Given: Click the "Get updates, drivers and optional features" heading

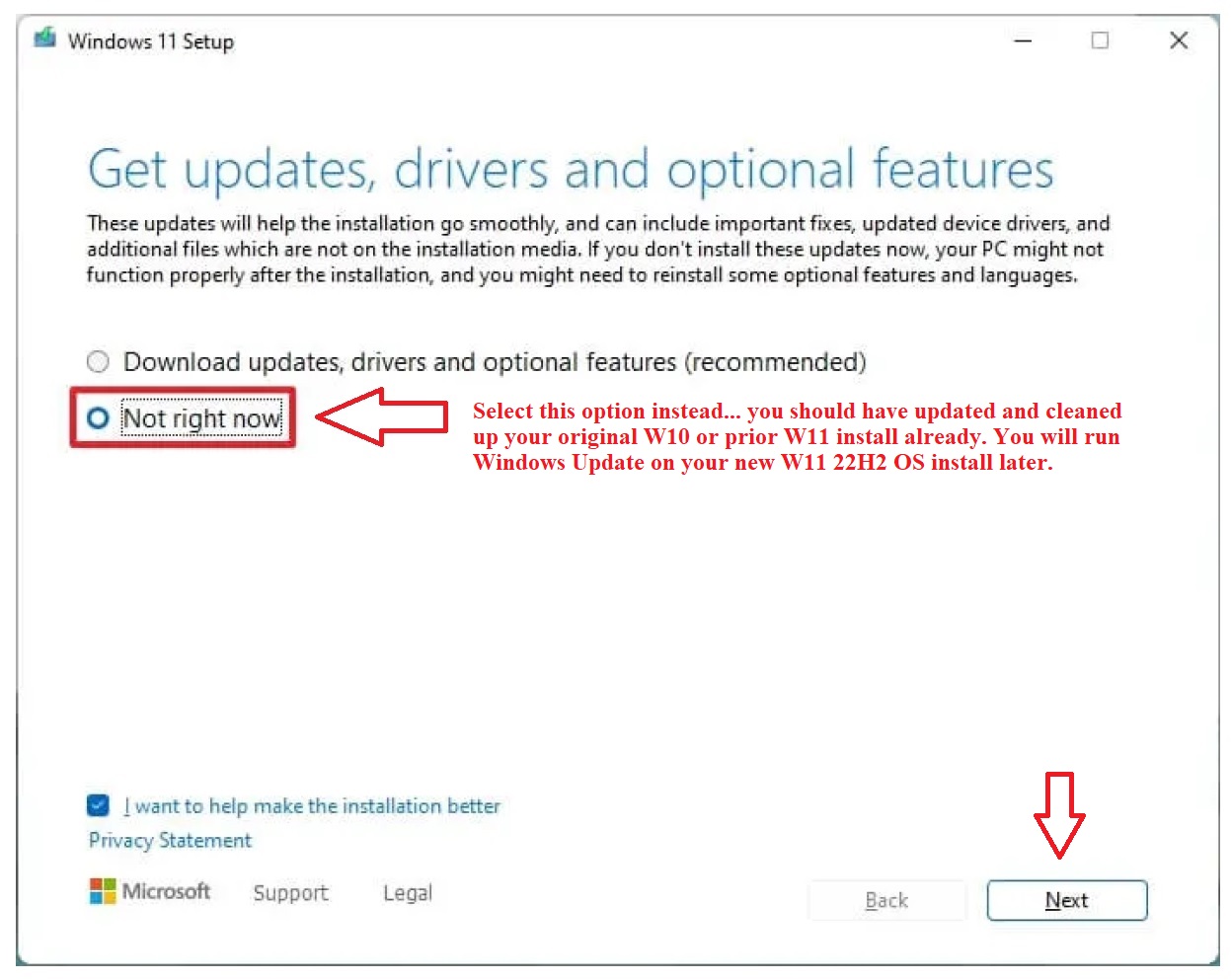Looking at the screenshot, I should (x=570, y=168).
